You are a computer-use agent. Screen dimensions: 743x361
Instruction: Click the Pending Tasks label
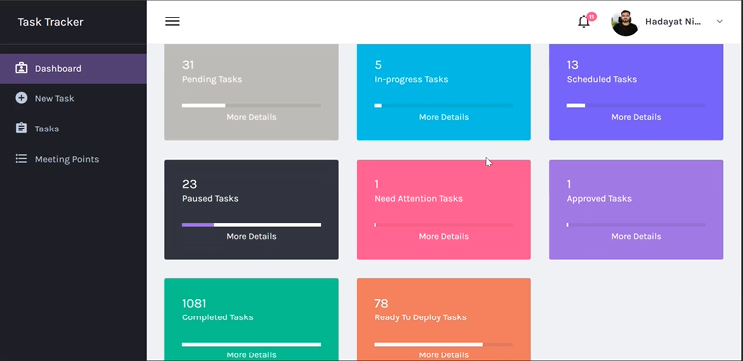[x=212, y=79]
